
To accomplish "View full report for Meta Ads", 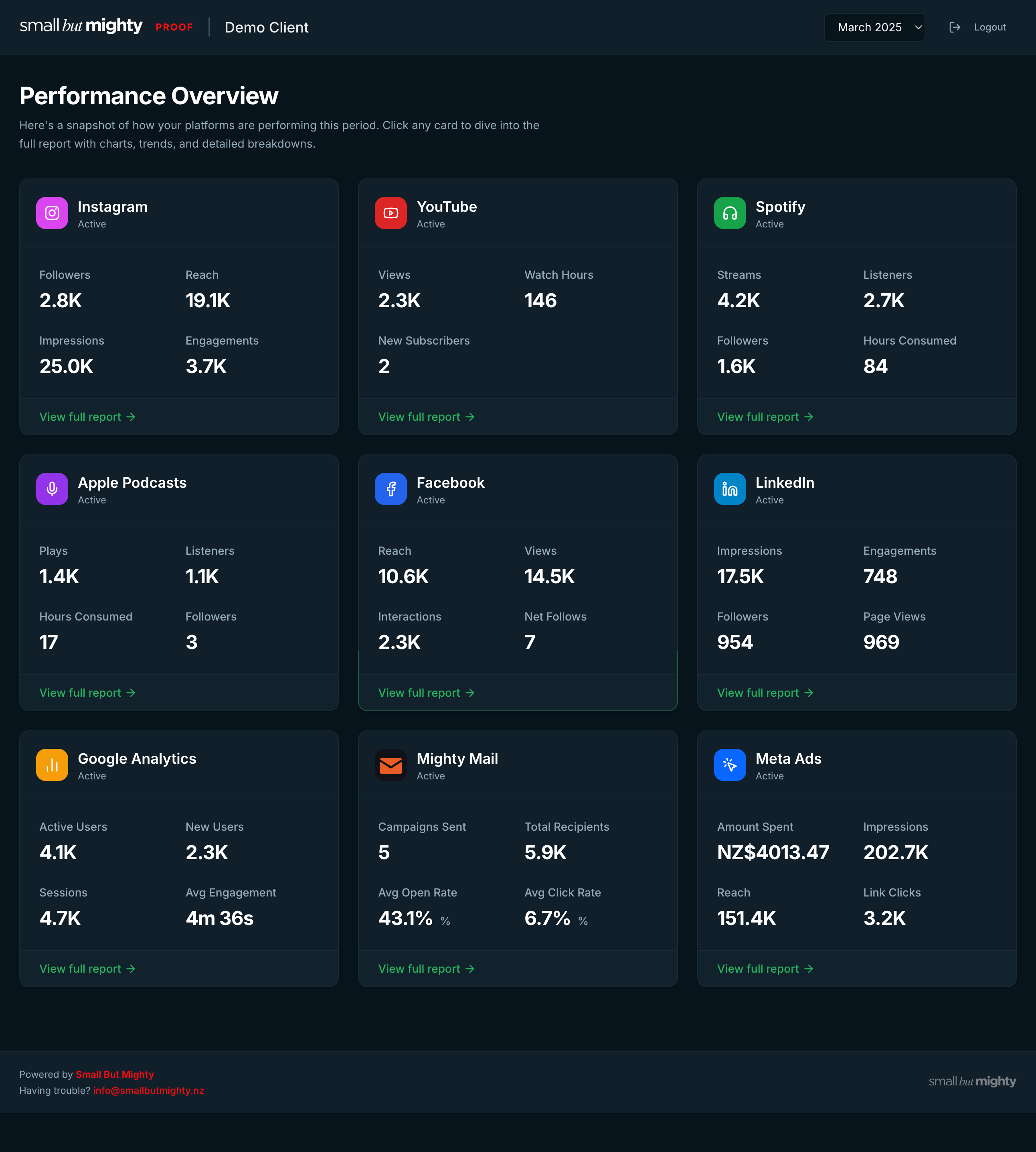I will tap(765, 969).
